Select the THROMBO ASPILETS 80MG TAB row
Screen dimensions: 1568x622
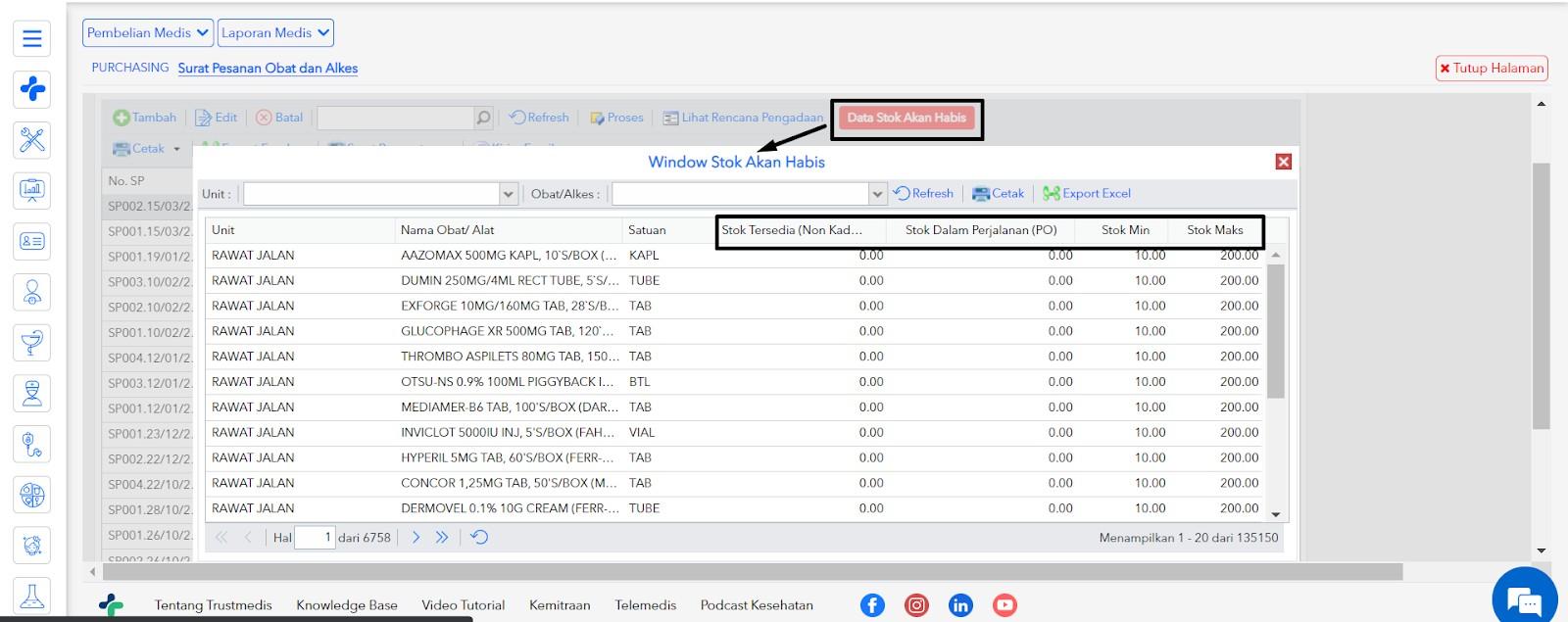735,357
